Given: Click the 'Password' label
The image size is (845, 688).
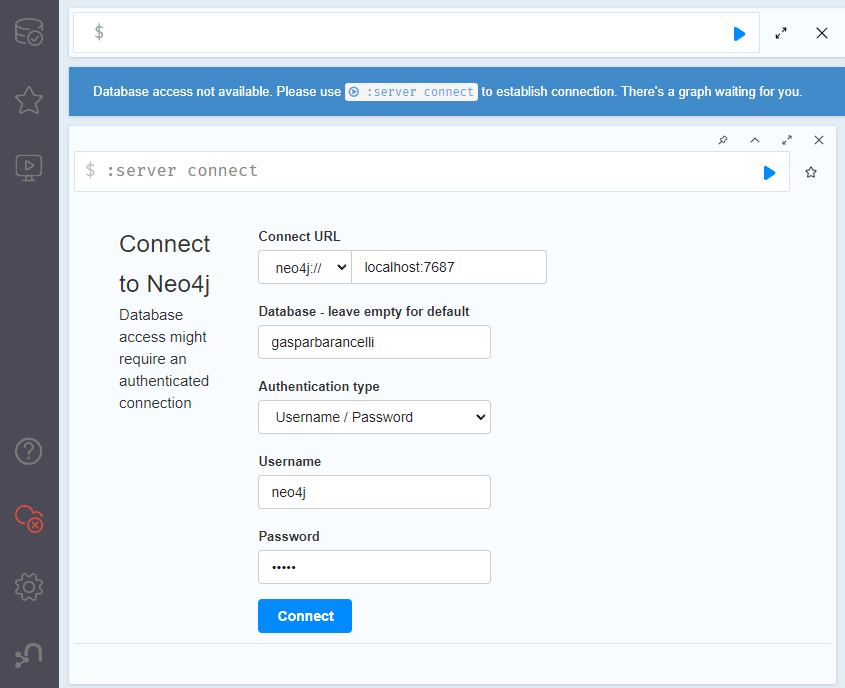Looking at the screenshot, I should (289, 537).
